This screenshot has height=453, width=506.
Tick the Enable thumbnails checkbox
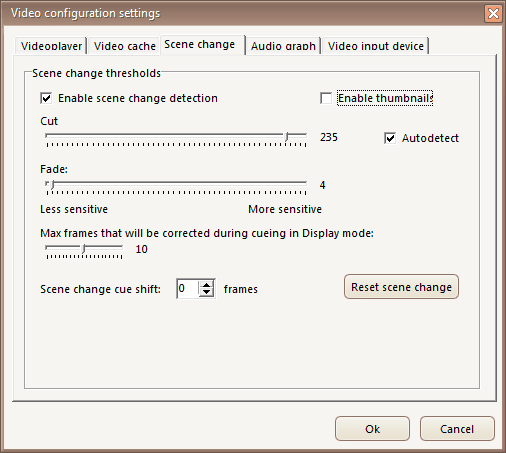point(326,98)
